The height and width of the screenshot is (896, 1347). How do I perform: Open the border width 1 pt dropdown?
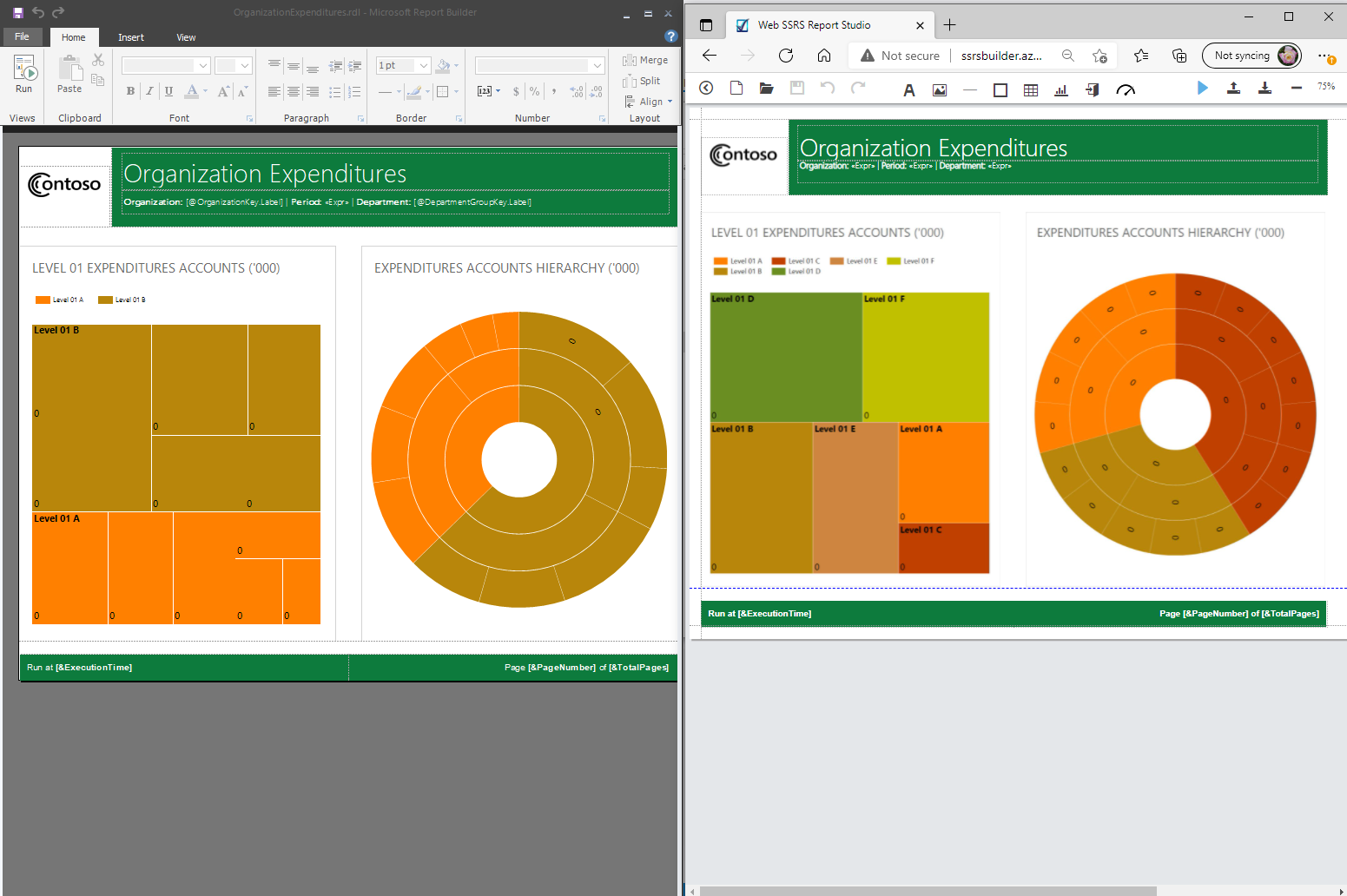pyautogui.click(x=423, y=66)
